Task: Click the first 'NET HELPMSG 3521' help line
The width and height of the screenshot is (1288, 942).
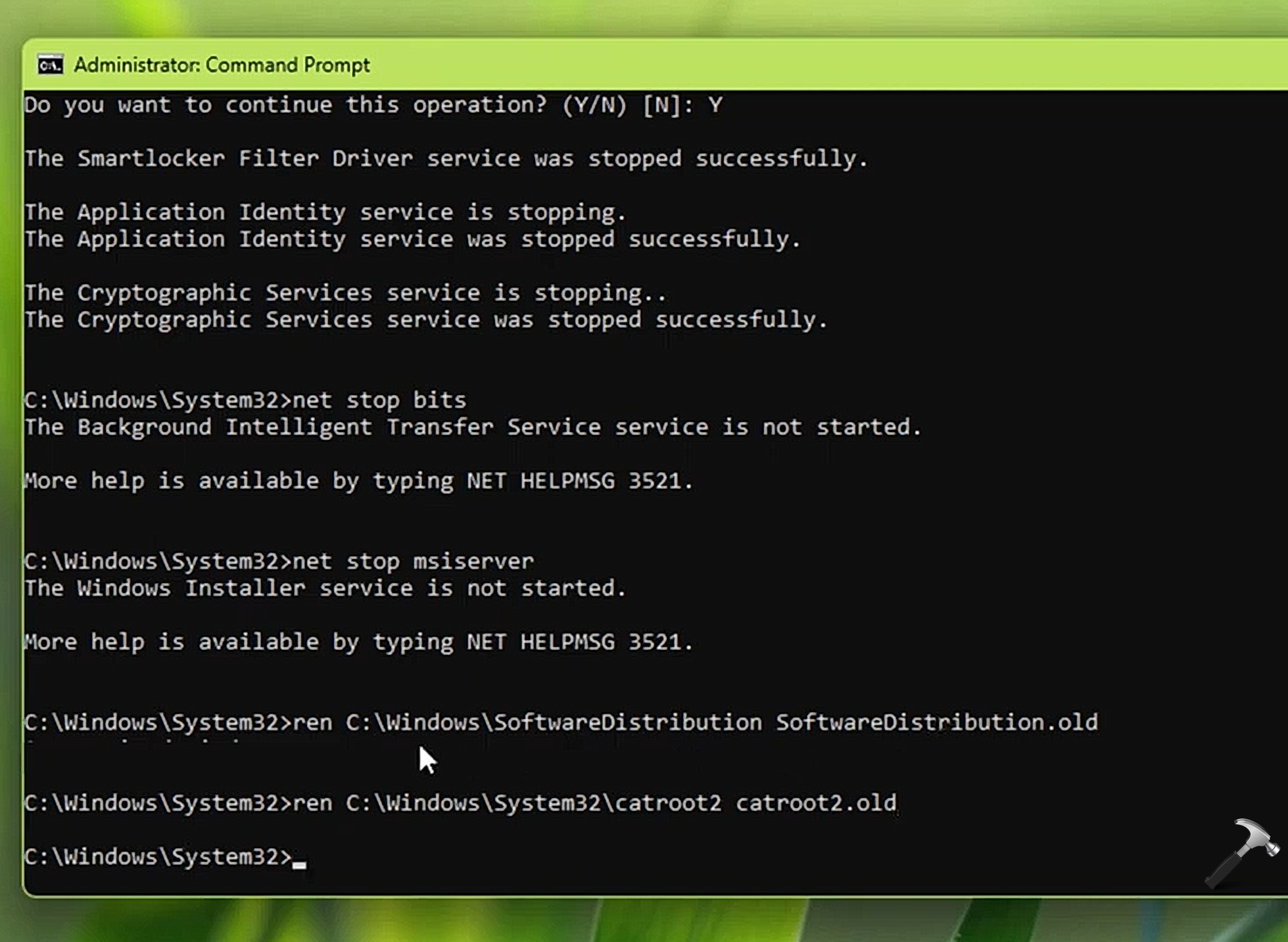Action: [x=358, y=481]
